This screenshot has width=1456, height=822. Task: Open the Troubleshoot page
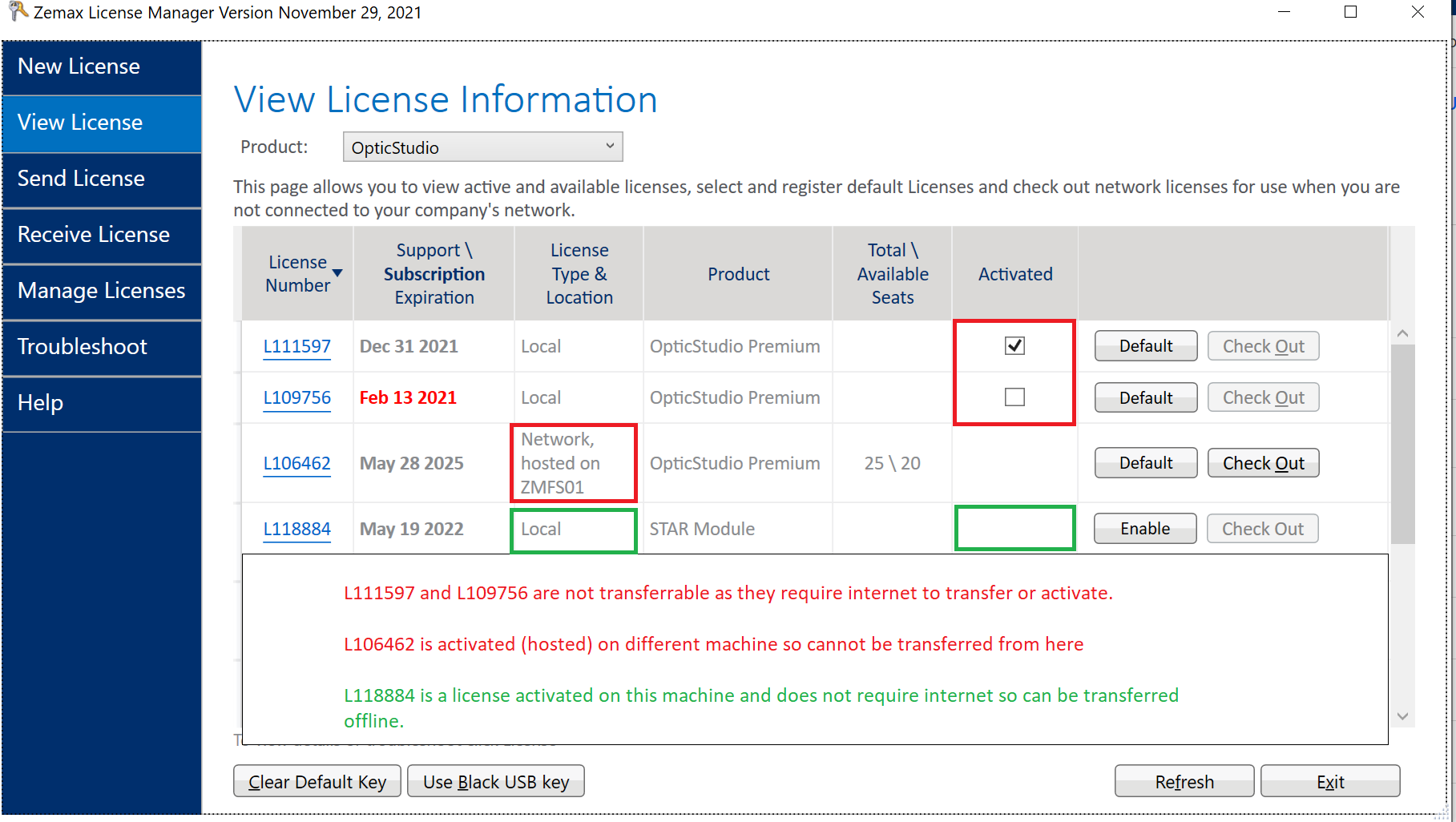(102, 348)
